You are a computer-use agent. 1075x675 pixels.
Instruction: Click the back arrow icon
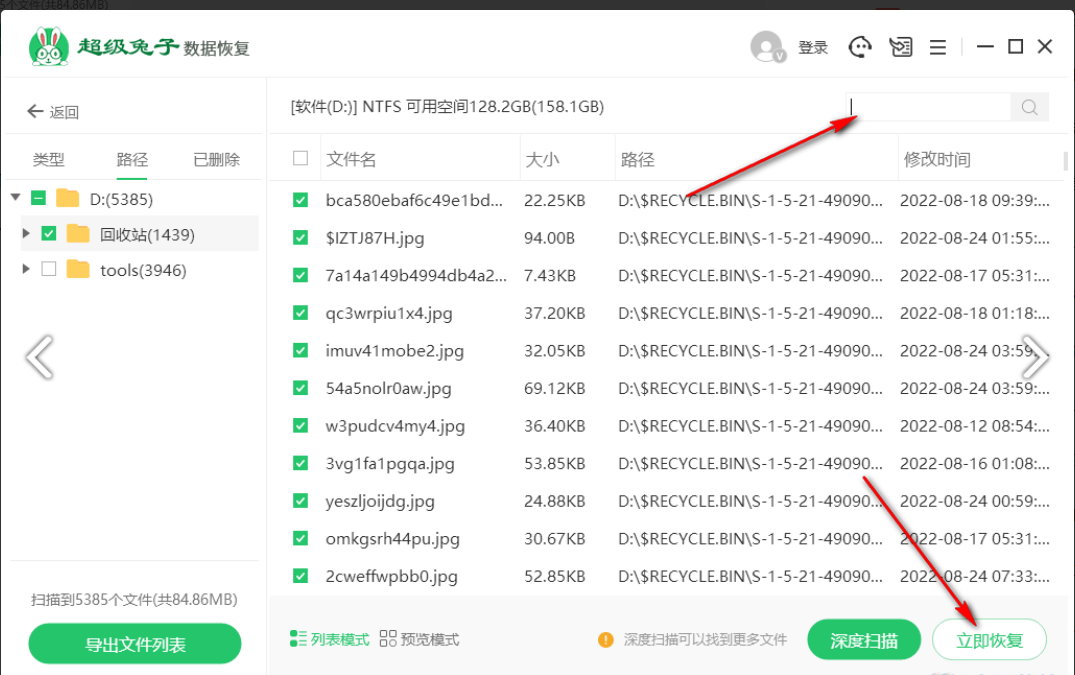(35, 111)
